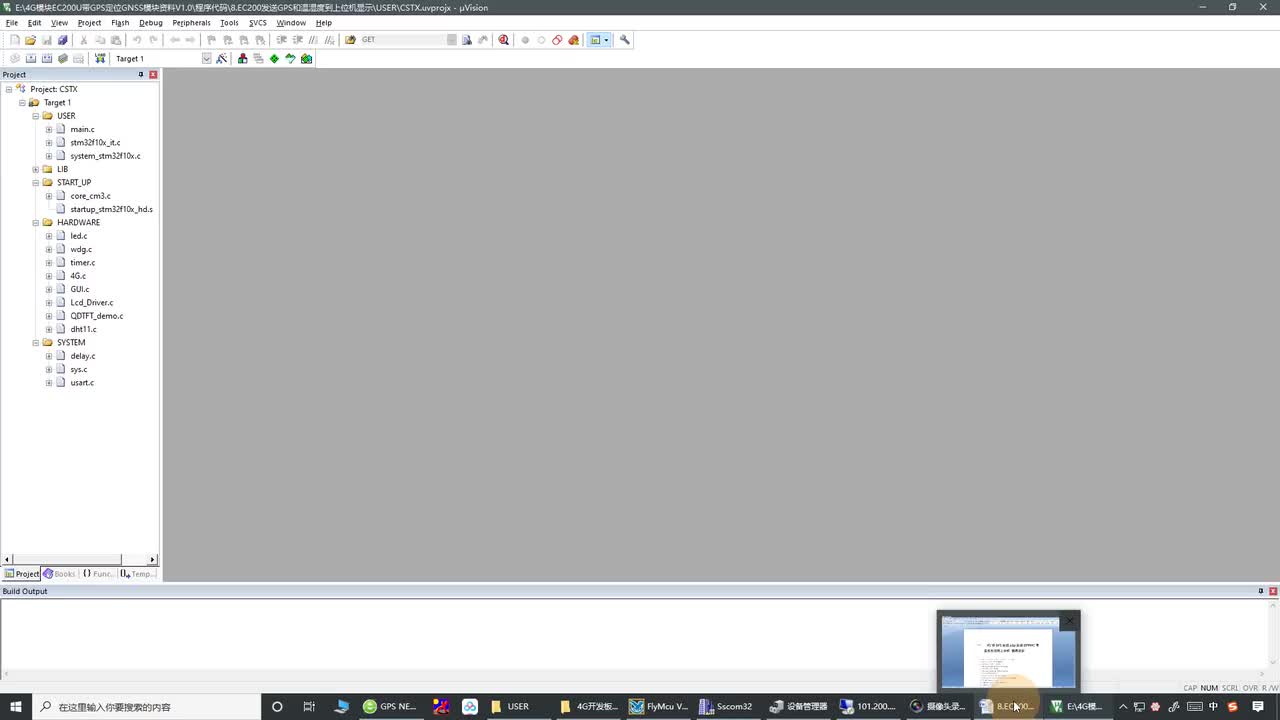Open the SVCS menu
Image resolution: width=1280 pixels, height=720 pixels.
258,22
